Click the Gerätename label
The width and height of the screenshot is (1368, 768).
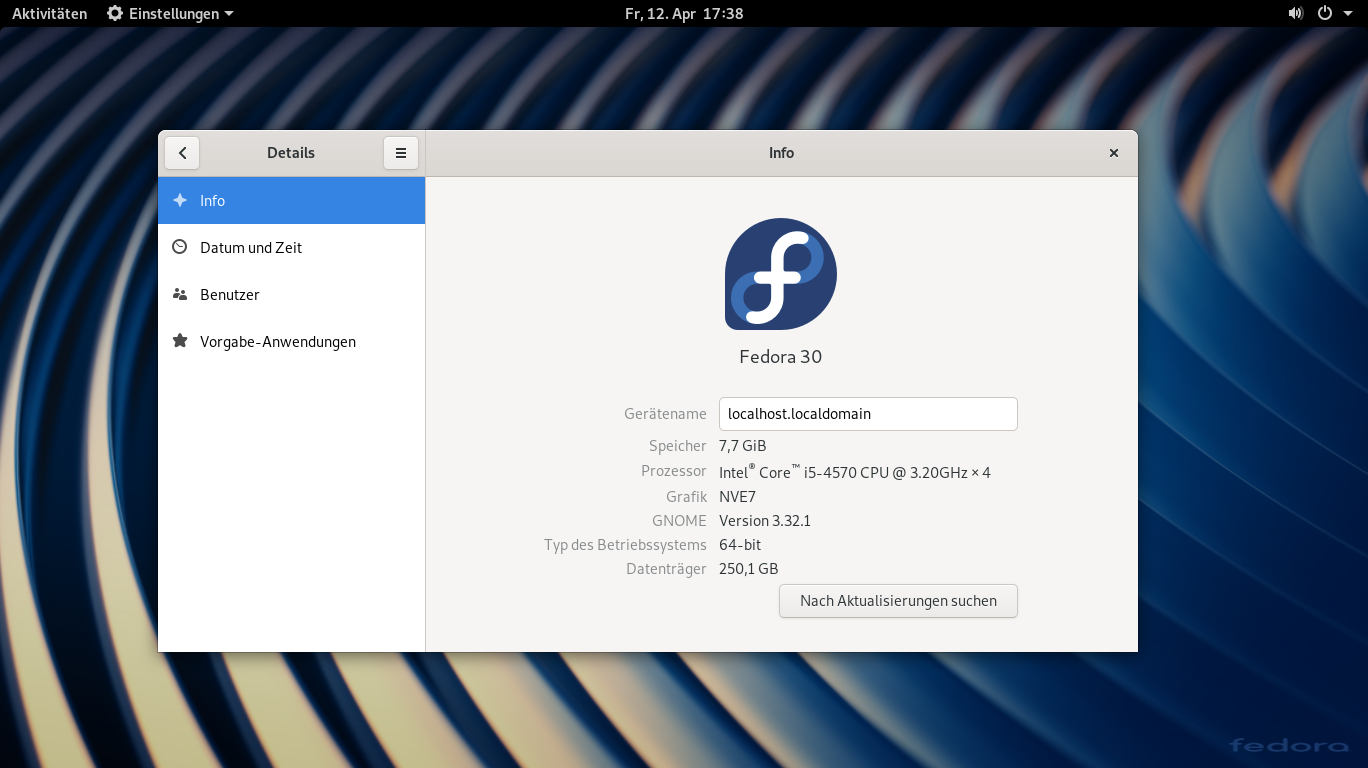click(x=665, y=413)
